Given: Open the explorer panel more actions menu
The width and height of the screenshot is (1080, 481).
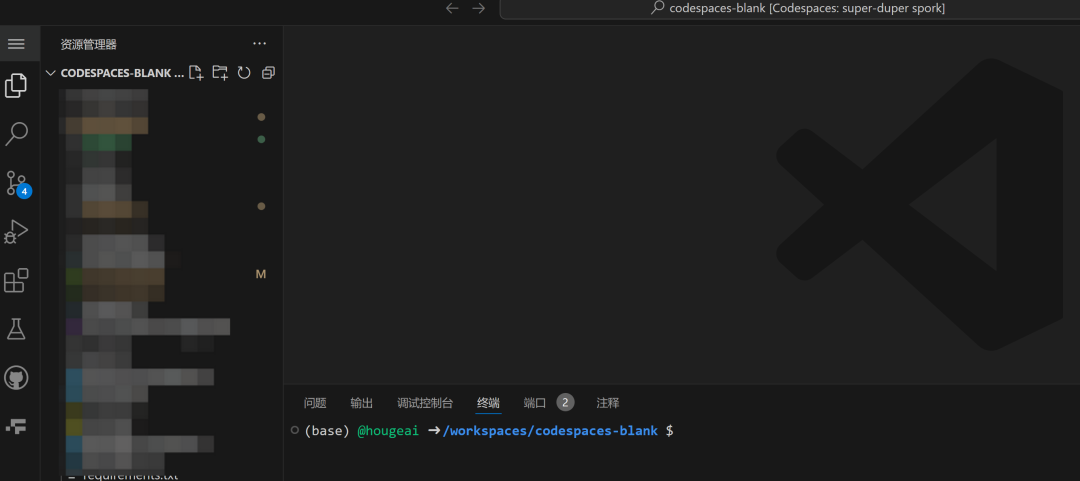Looking at the screenshot, I should [260, 43].
